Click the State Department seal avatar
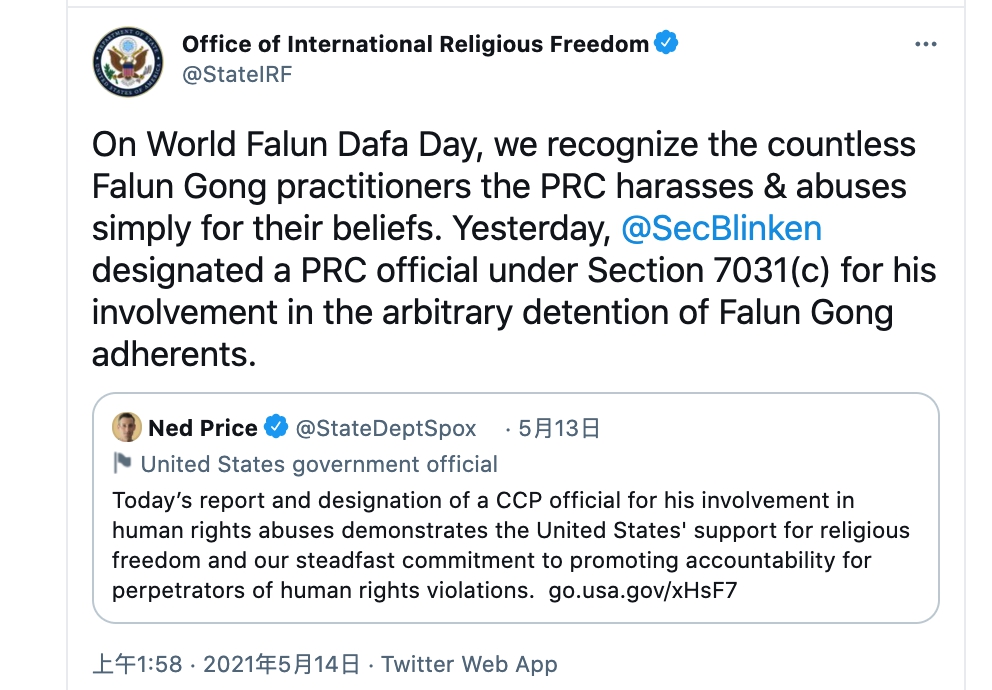 coord(126,61)
